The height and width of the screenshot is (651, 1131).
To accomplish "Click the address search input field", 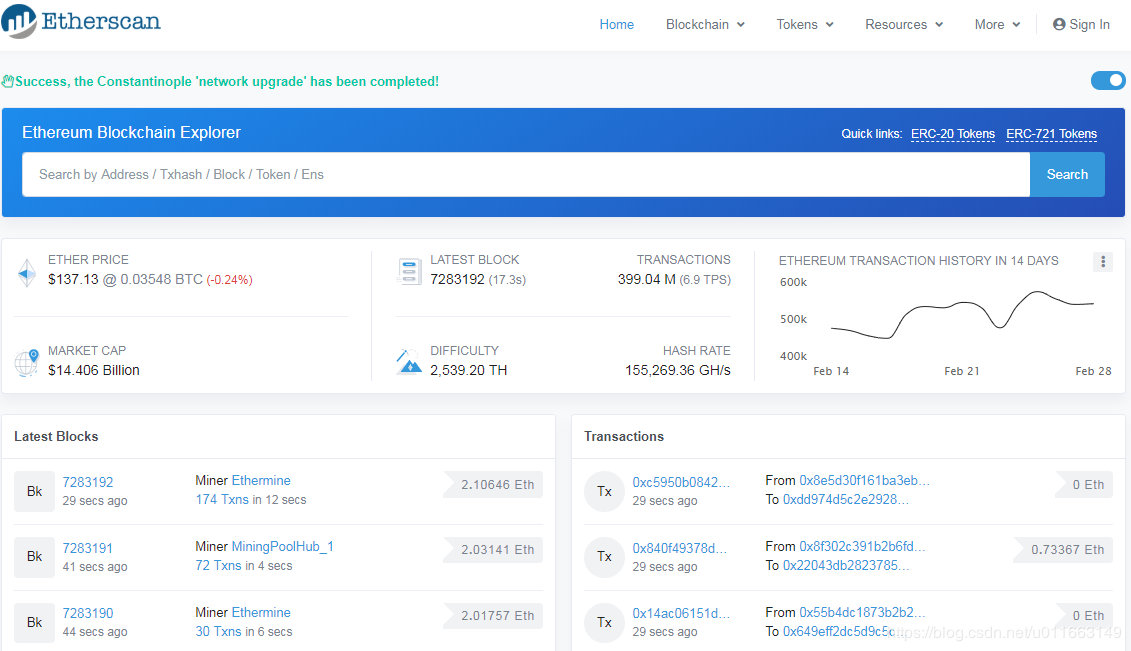I will [x=526, y=174].
